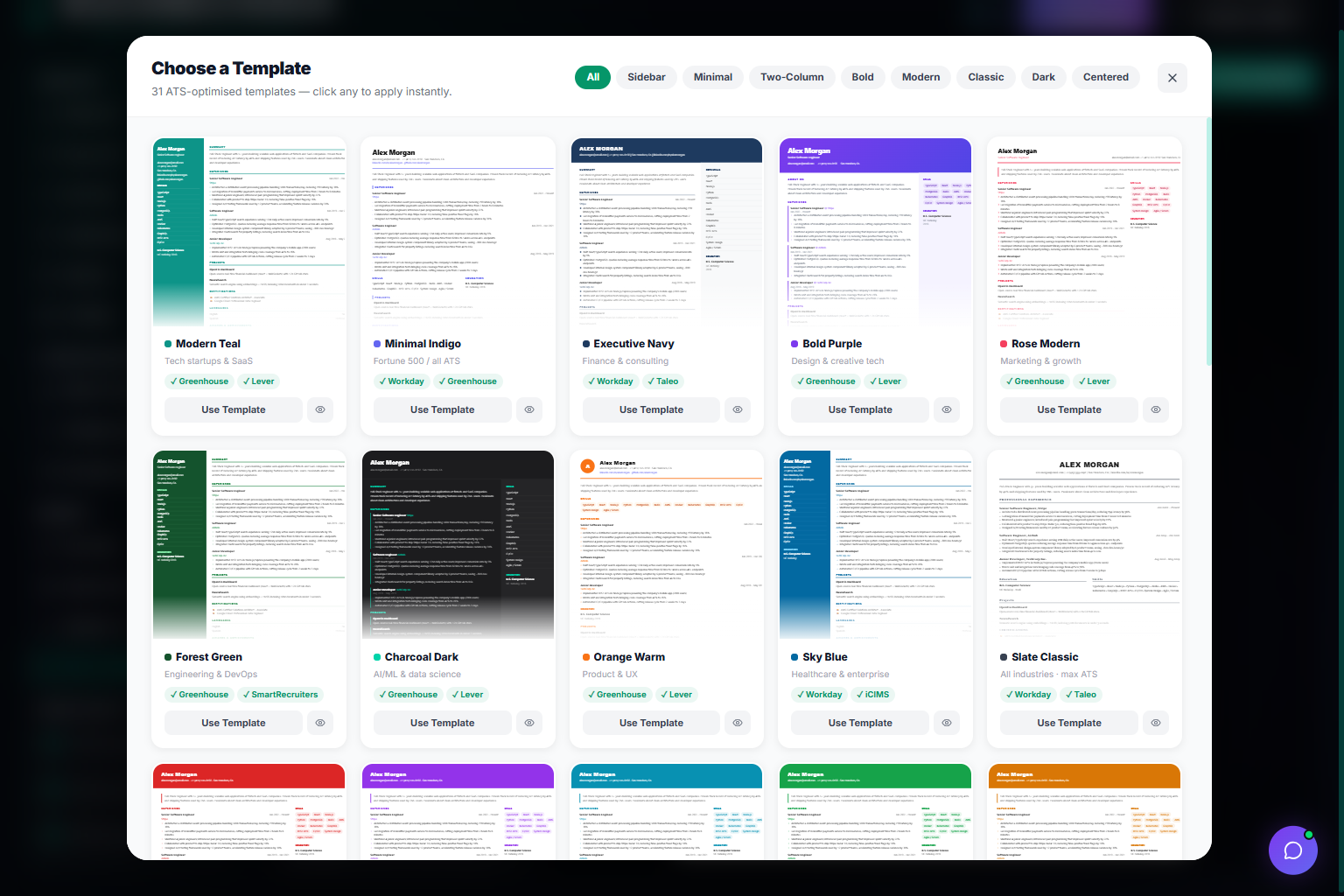Viewport: 1344px width, 896px height.
Task: Open the Executive Navy resume thumbnail
Action: click(x=667, y=232)
